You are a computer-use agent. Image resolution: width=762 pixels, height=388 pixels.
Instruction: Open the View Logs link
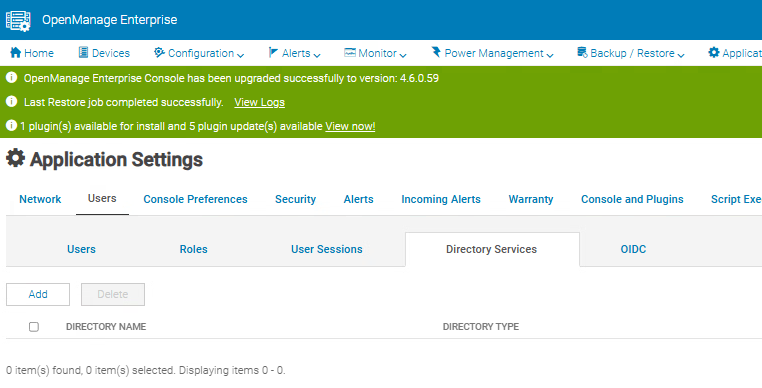point(260,102)
